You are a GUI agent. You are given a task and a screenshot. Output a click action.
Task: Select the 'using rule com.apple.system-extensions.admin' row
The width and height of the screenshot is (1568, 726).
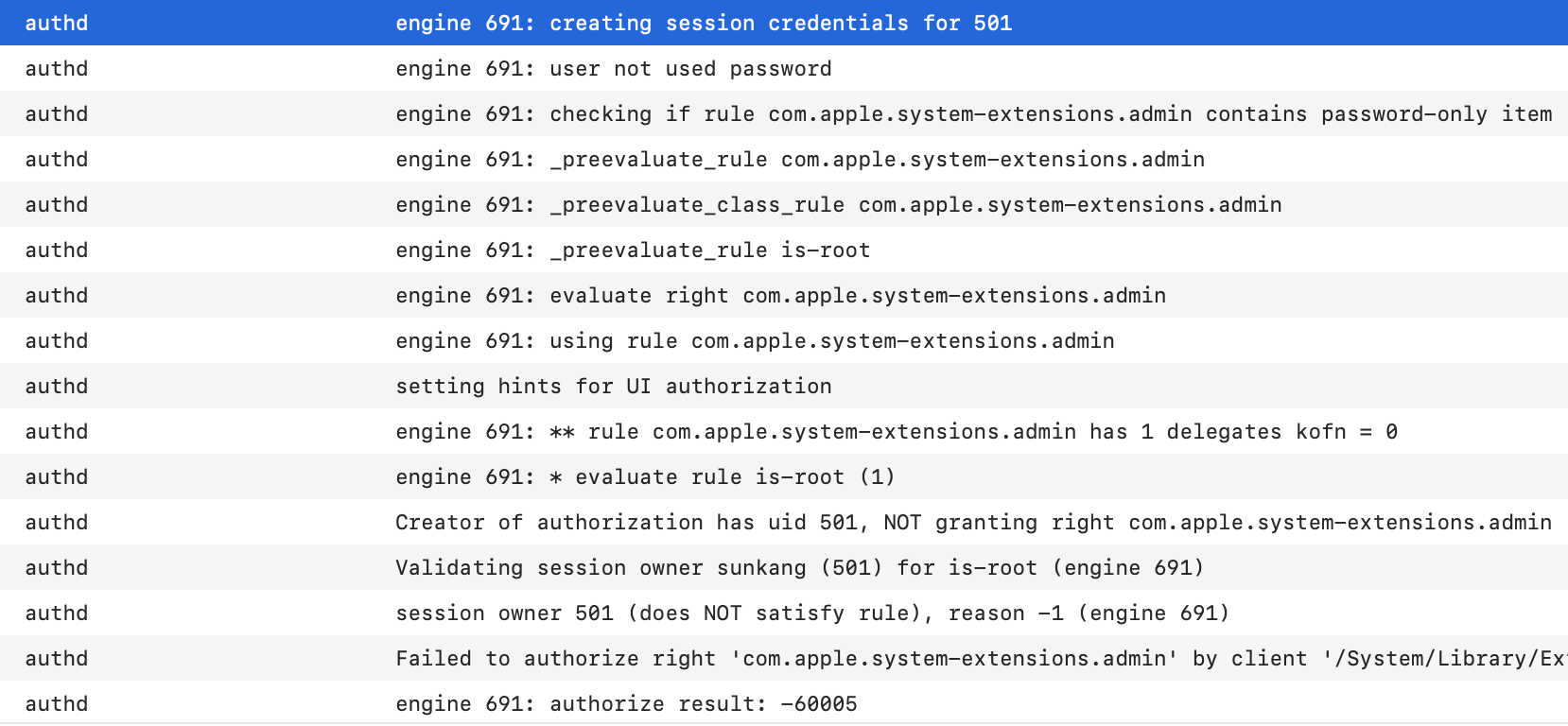(755, 340)
